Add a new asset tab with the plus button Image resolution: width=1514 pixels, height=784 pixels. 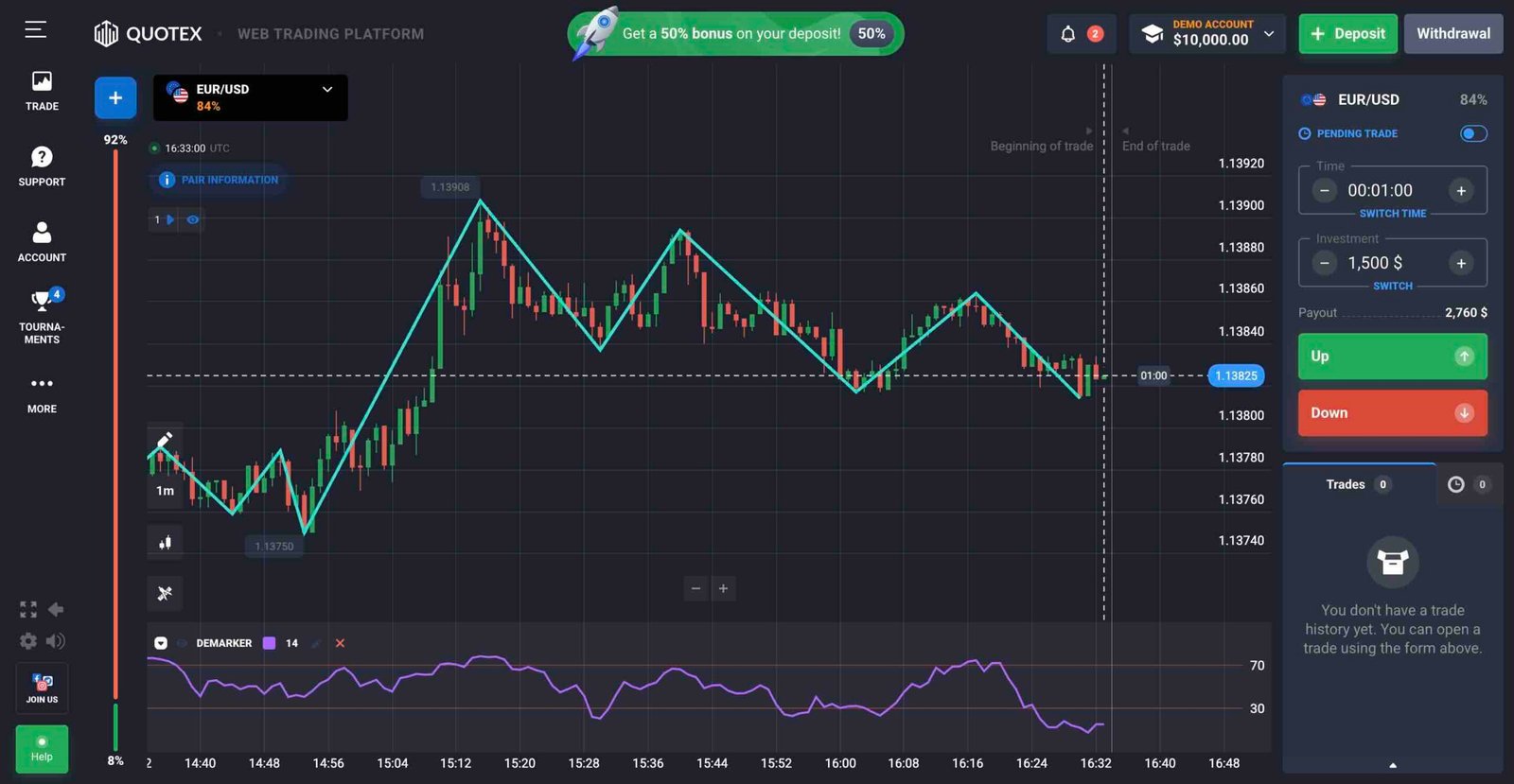115,97
